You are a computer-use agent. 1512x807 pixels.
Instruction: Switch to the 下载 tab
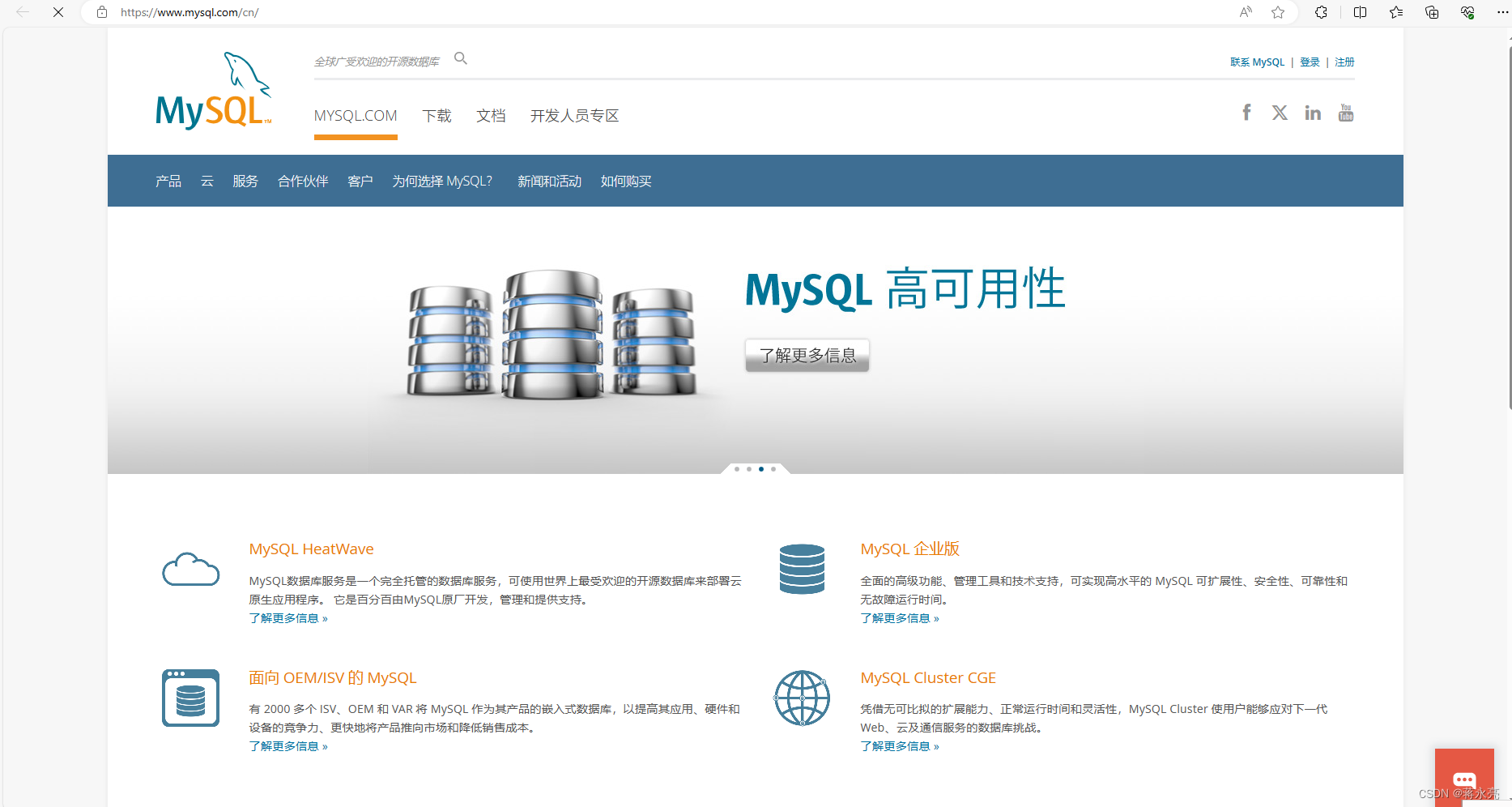pyautogui.click(x=437, y=115)
